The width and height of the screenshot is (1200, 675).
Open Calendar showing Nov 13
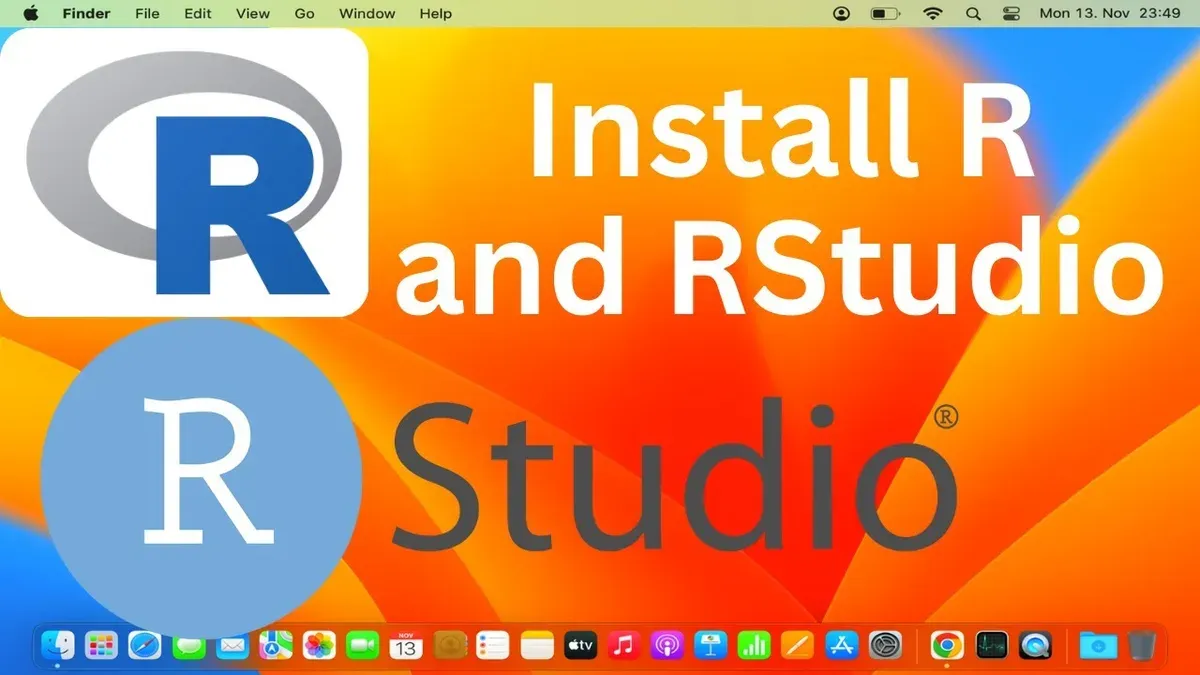406,647
